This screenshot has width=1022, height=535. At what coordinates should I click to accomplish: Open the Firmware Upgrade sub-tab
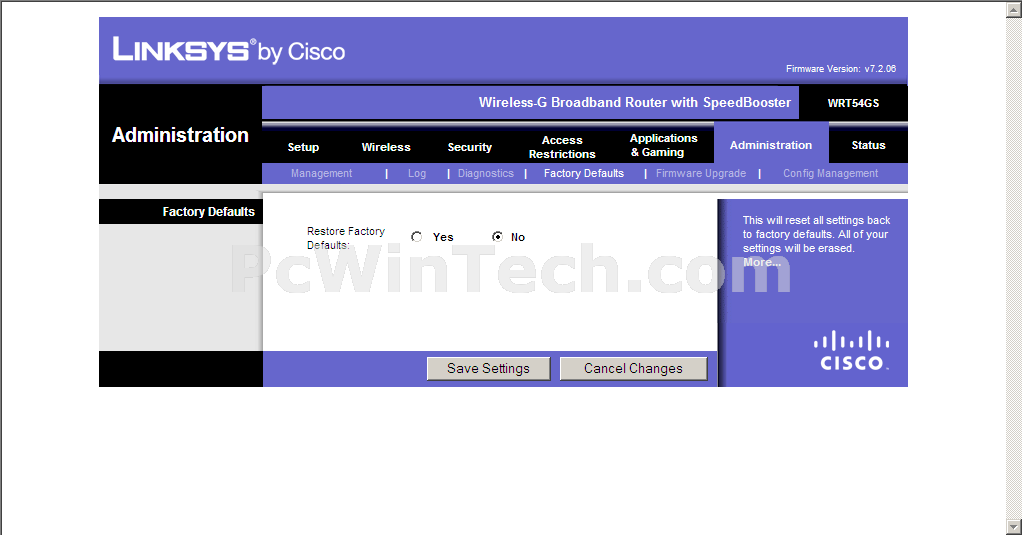click(701, 173)
